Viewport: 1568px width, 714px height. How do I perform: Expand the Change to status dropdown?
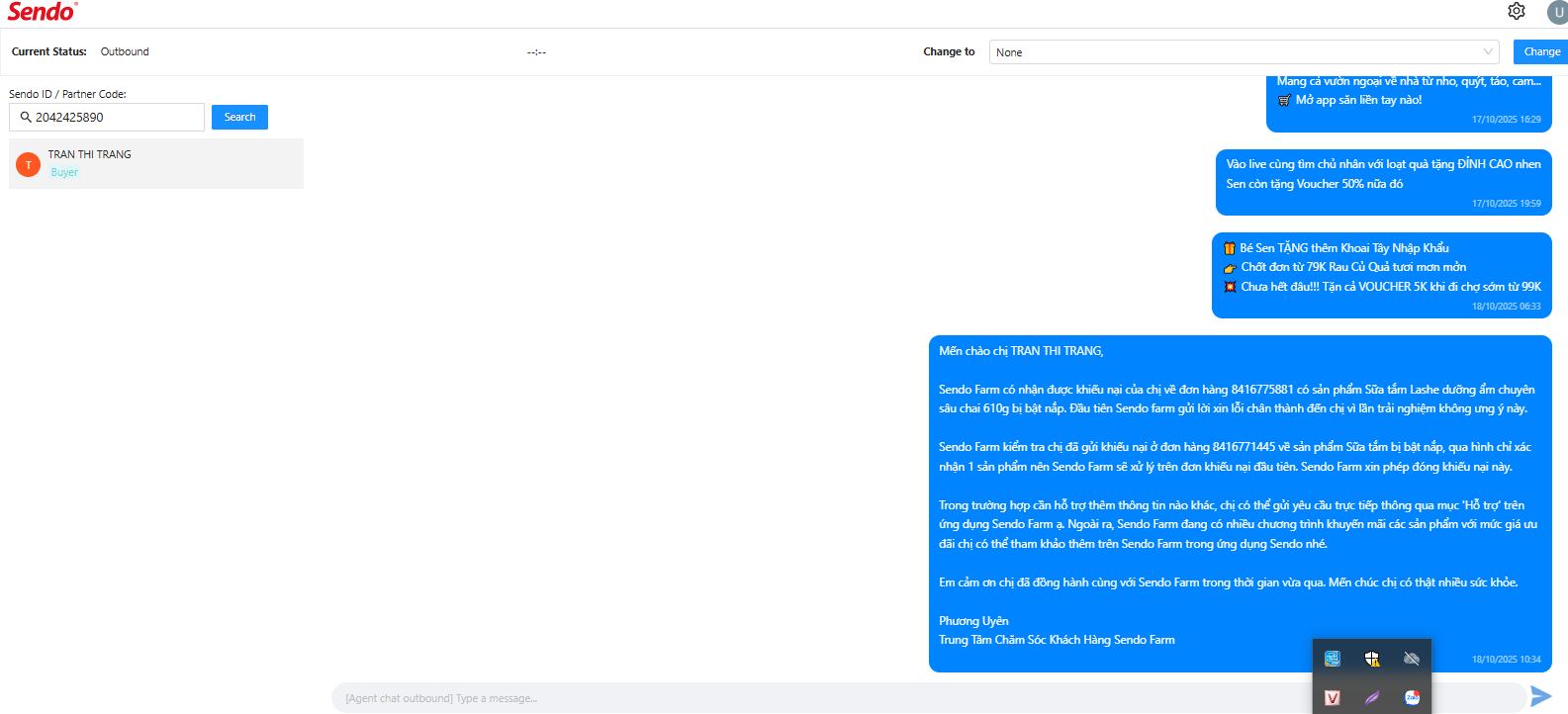(x=1245, y=52)
